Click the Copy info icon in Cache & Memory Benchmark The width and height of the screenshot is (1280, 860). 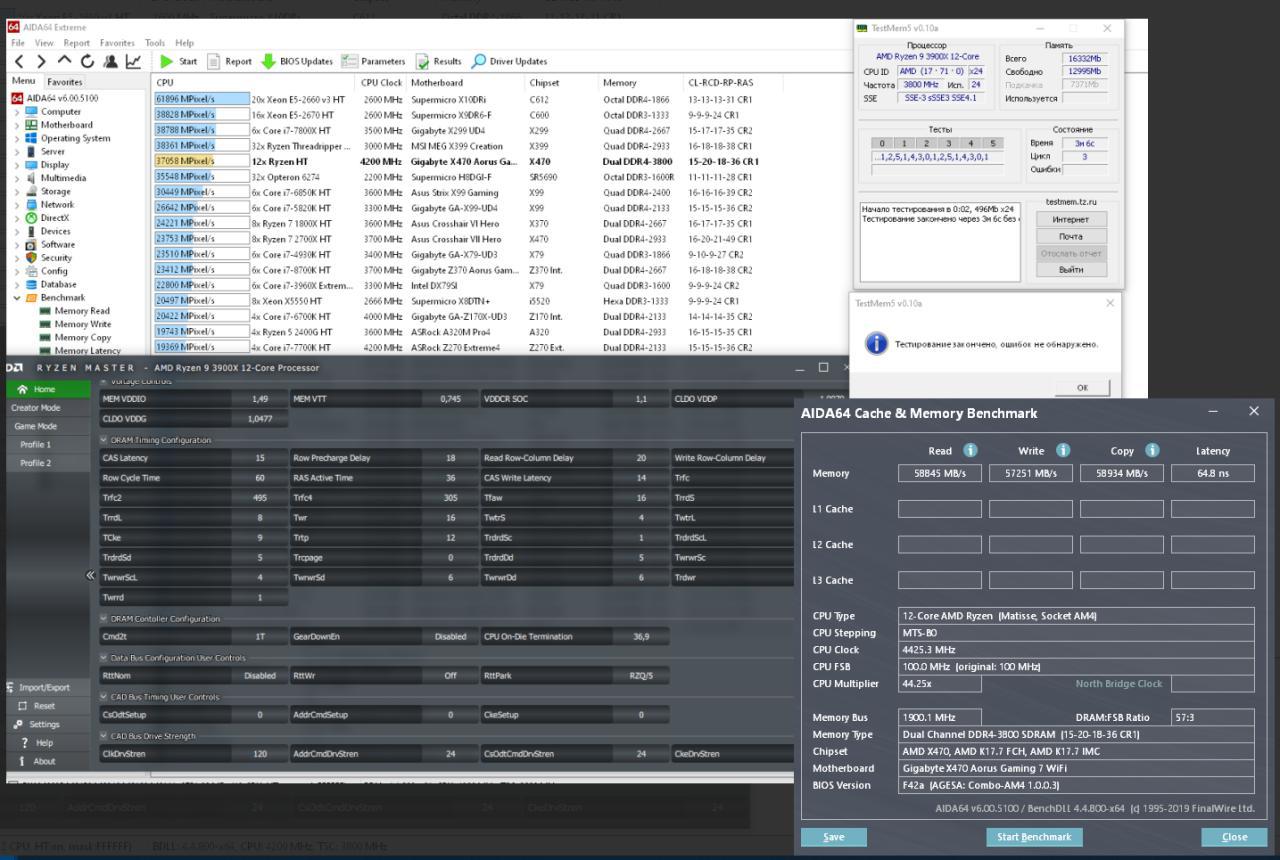[x=1151, y=451]
